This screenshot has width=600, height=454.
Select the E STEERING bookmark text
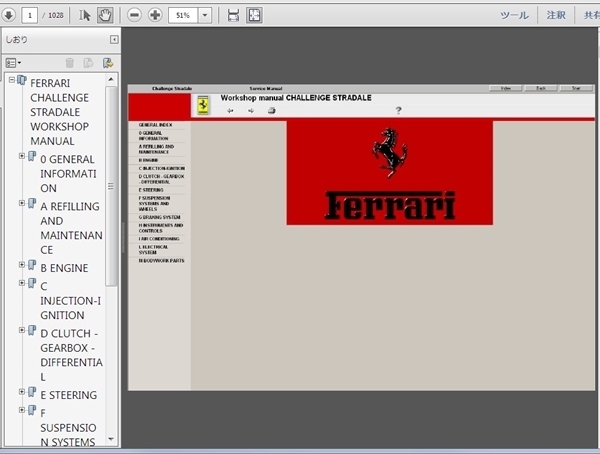coord(69,395)
